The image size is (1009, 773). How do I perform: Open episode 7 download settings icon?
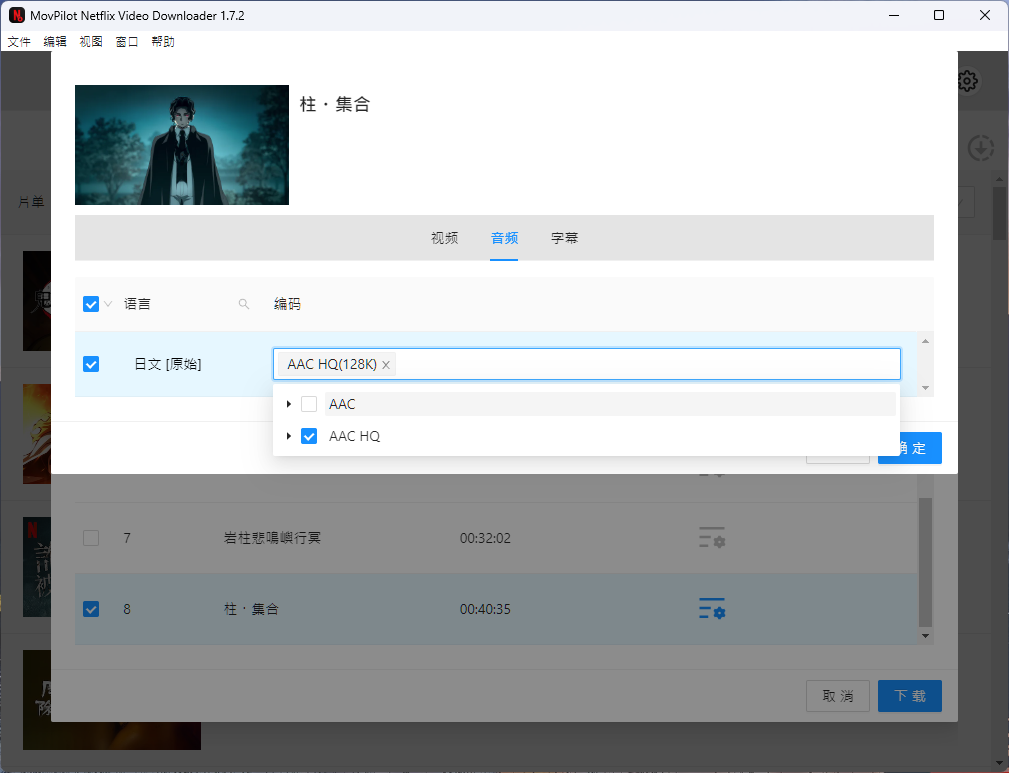(x=711, y=538)
